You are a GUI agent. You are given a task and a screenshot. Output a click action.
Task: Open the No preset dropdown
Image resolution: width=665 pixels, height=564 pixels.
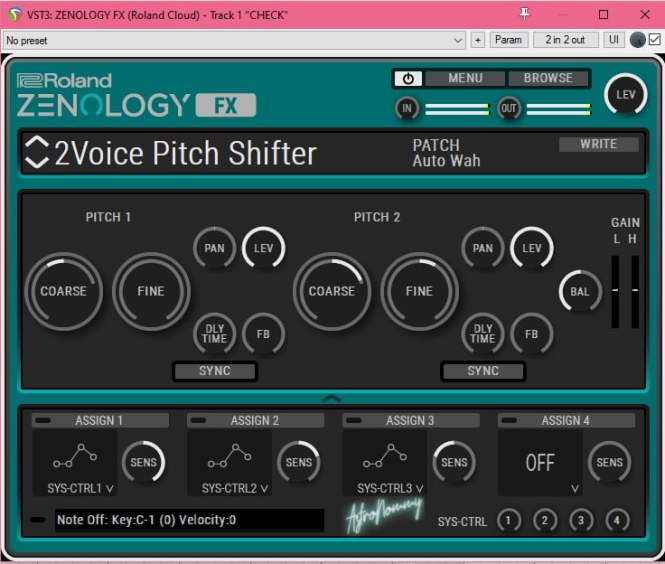pyautogui.click(x=234, y=41)
